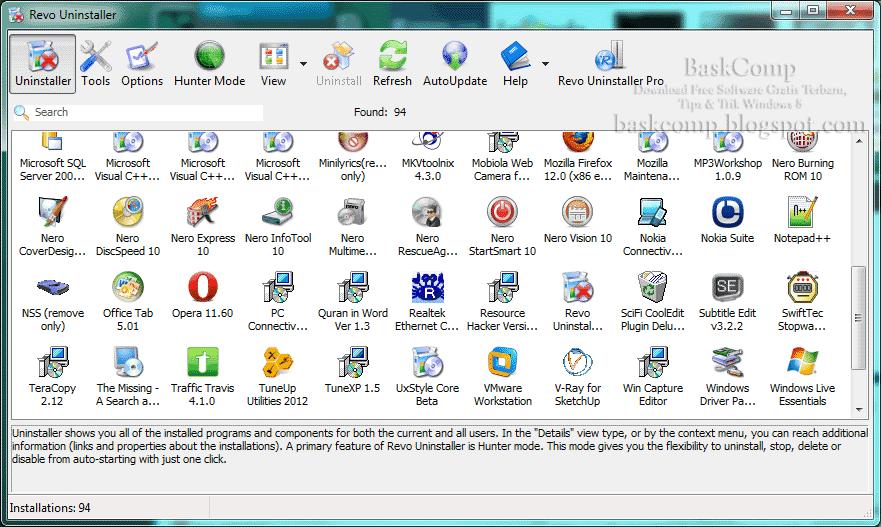Expand the View dropdown arrow
Viewport: 881px width, 527px height.
click(303, 64)
